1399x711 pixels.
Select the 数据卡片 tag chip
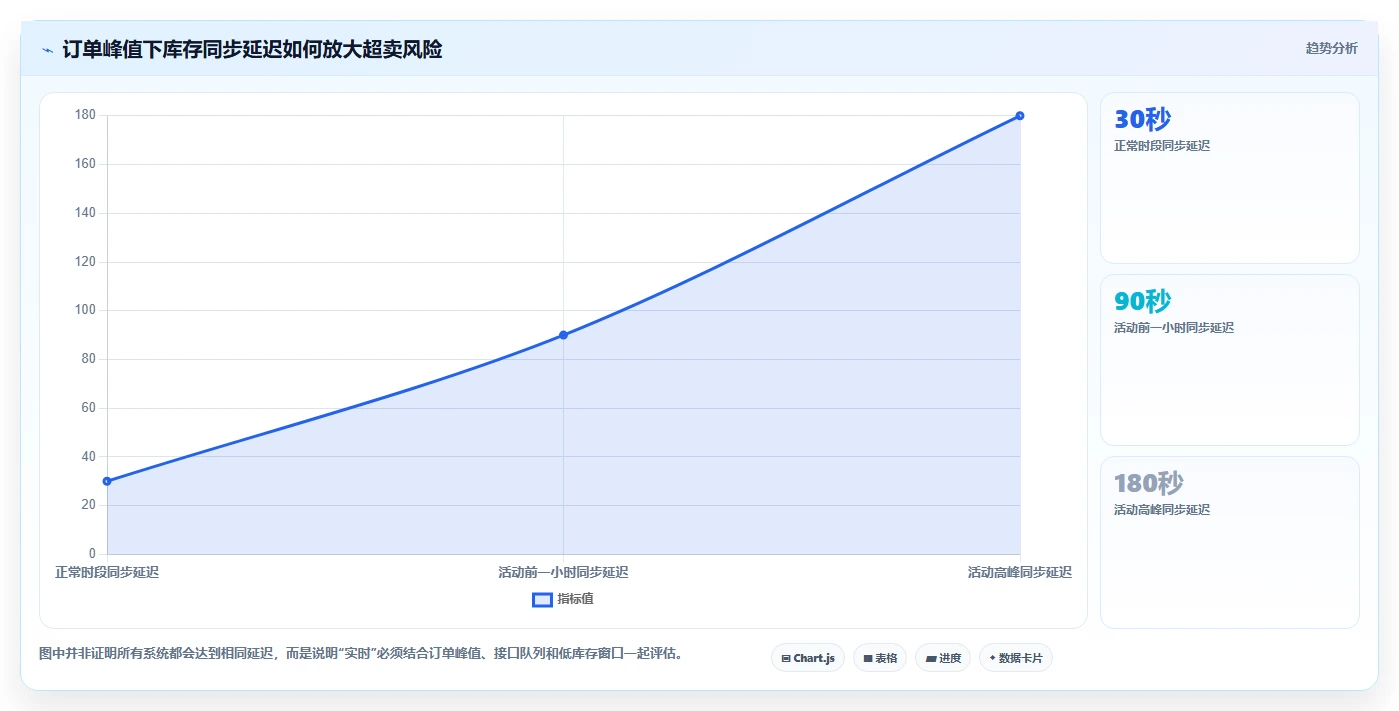[1016, 658]
